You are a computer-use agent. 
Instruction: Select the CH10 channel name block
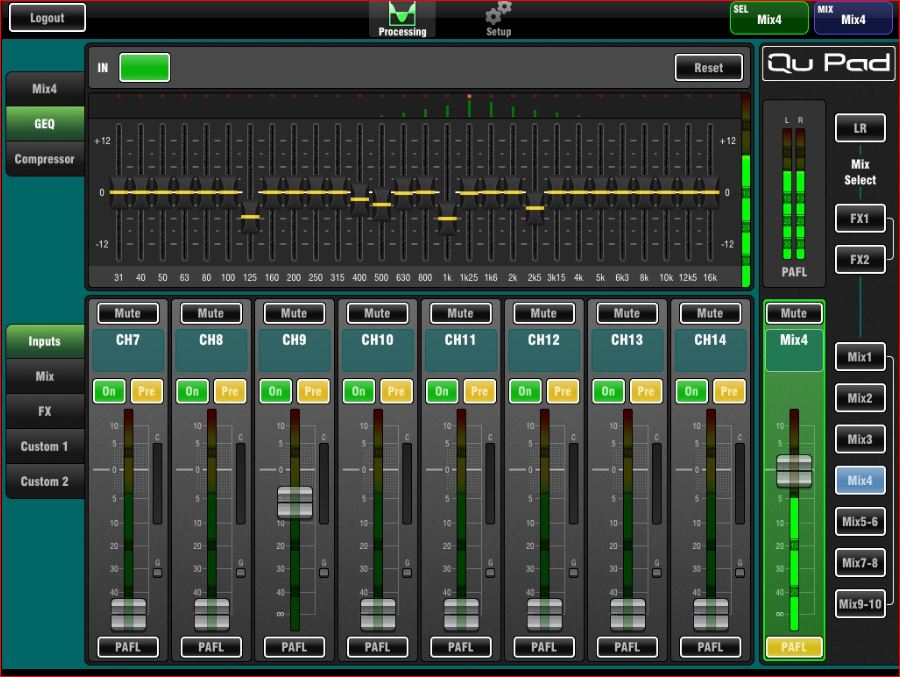[x=377, y=350]
